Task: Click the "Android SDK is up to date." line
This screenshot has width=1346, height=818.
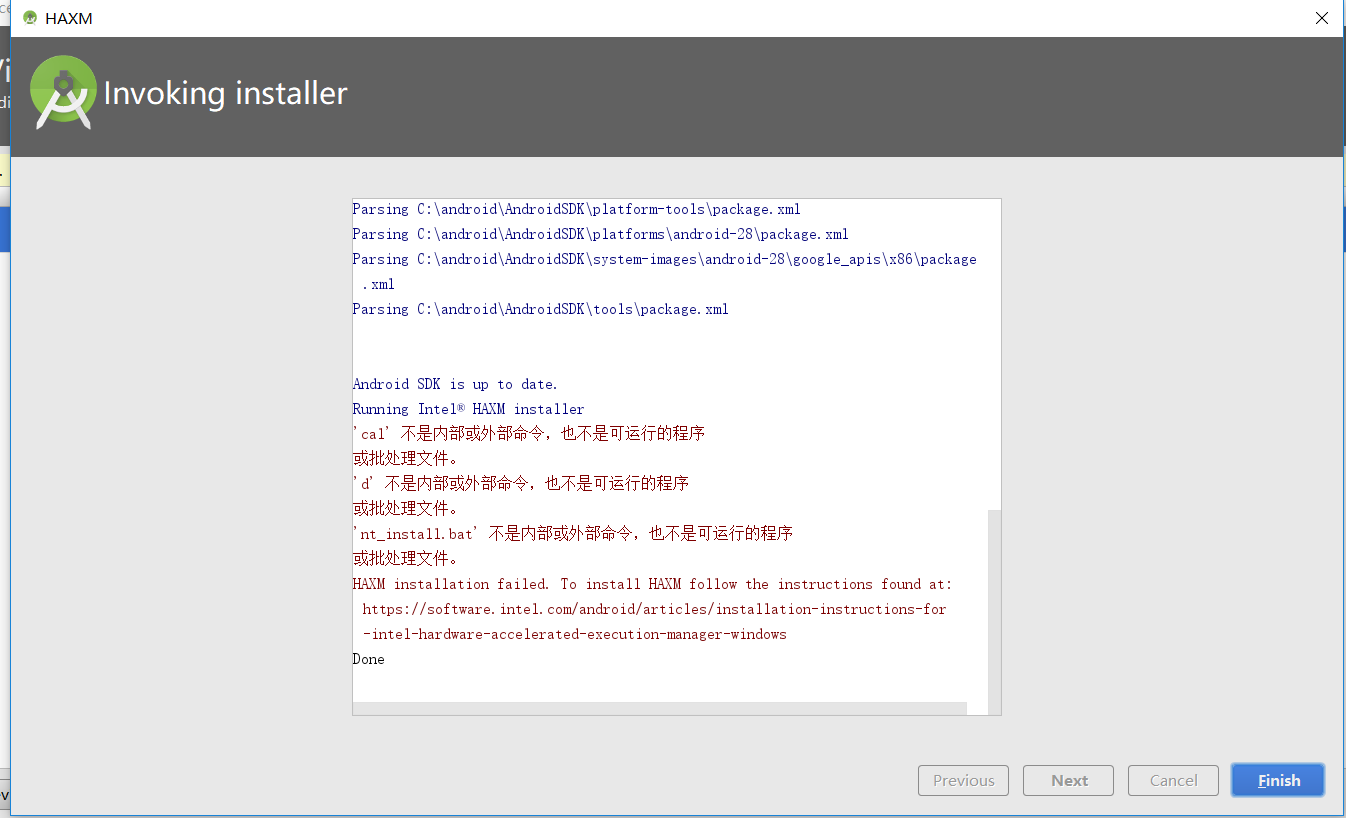Action: pos(456,384)
